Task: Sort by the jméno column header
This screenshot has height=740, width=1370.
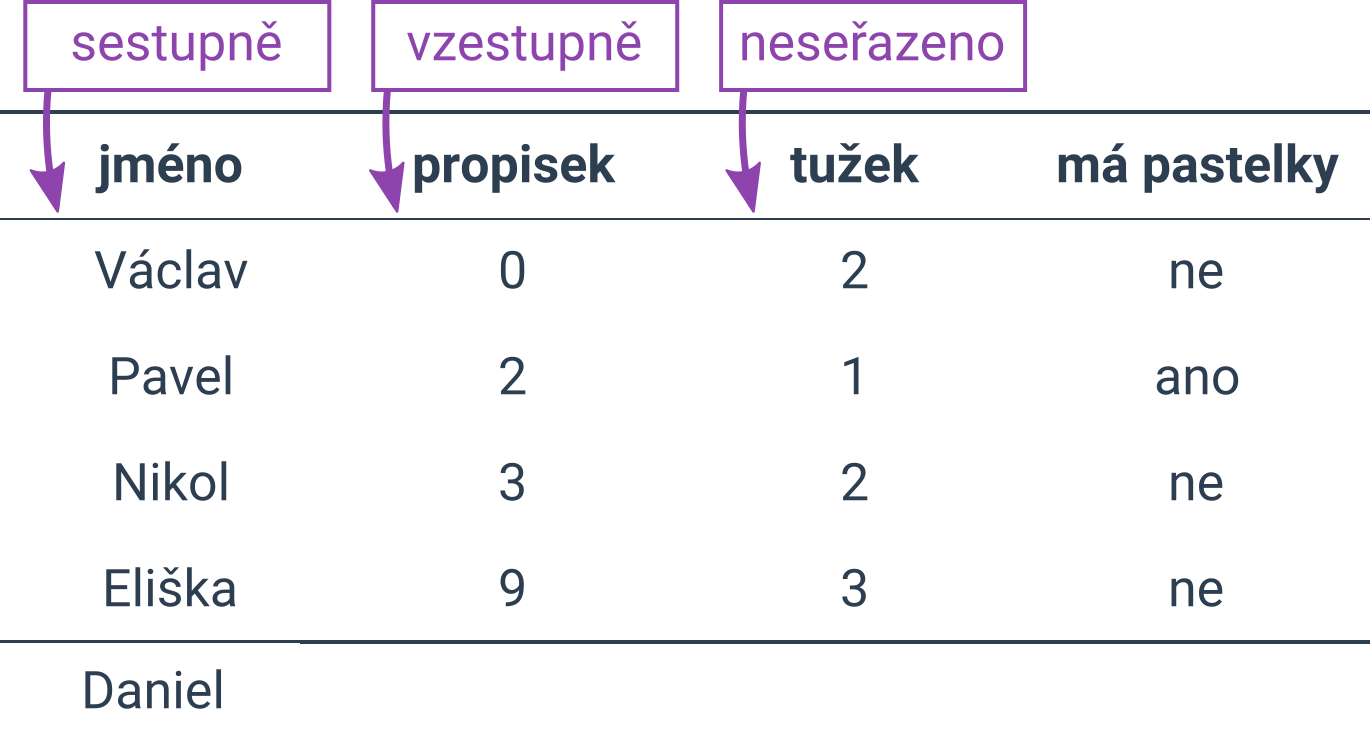Action: click(170, 166)
